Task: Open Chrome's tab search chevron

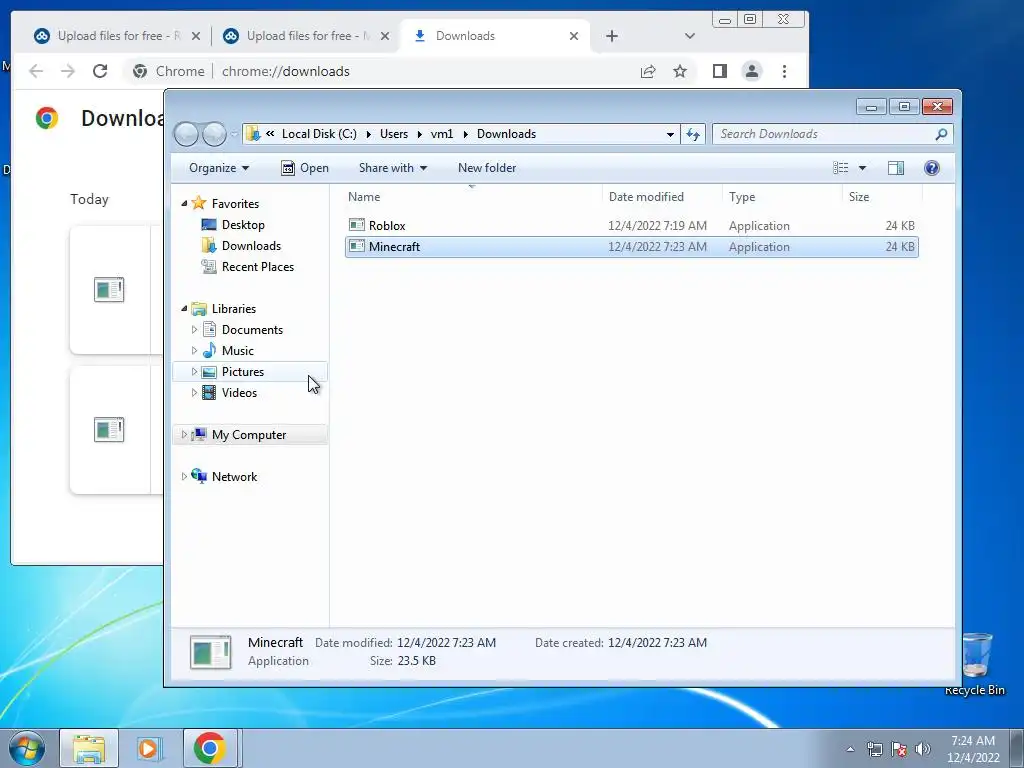Action: tap(690, 36)
